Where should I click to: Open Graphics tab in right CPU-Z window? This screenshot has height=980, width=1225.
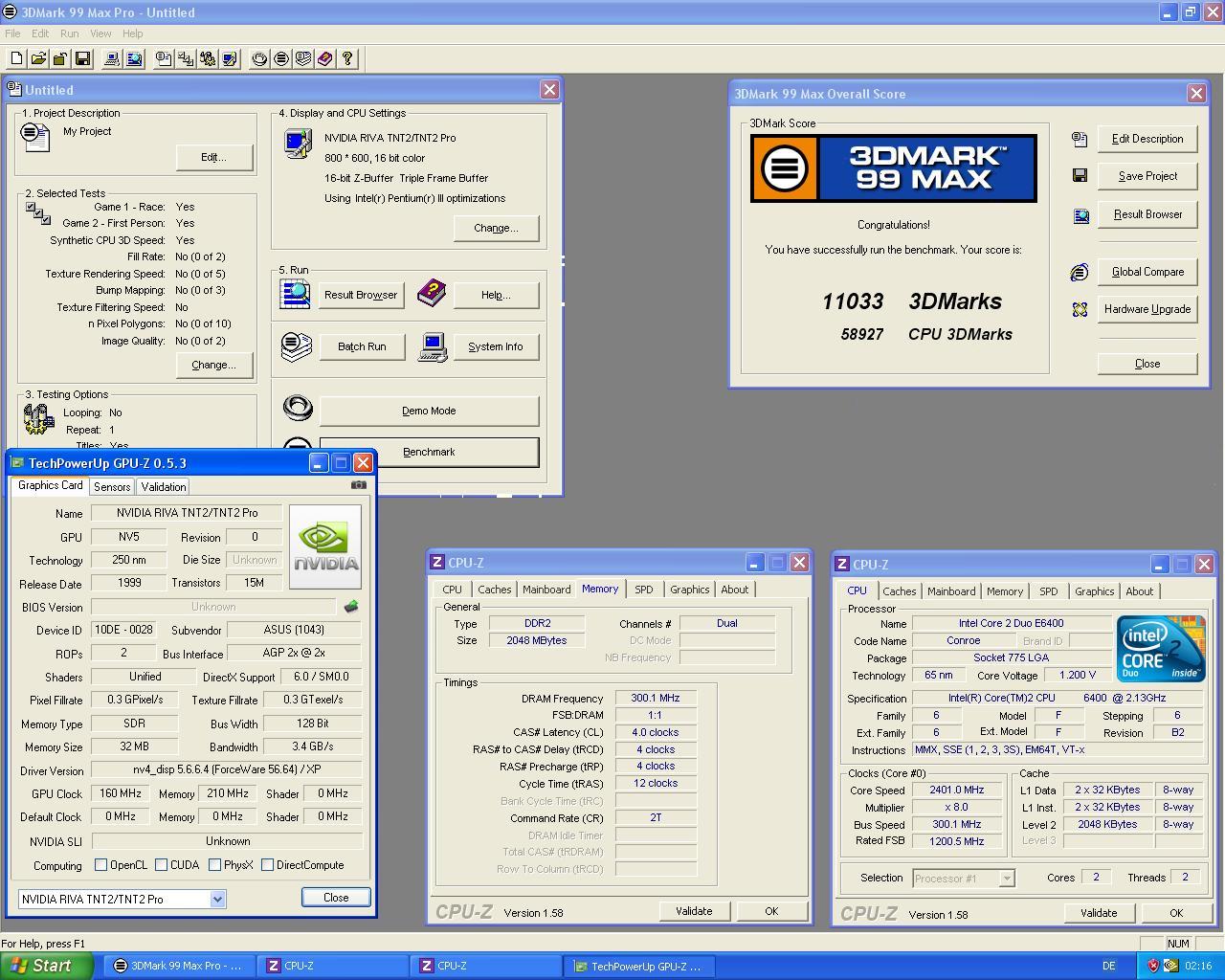click(x=1094, y=591)
